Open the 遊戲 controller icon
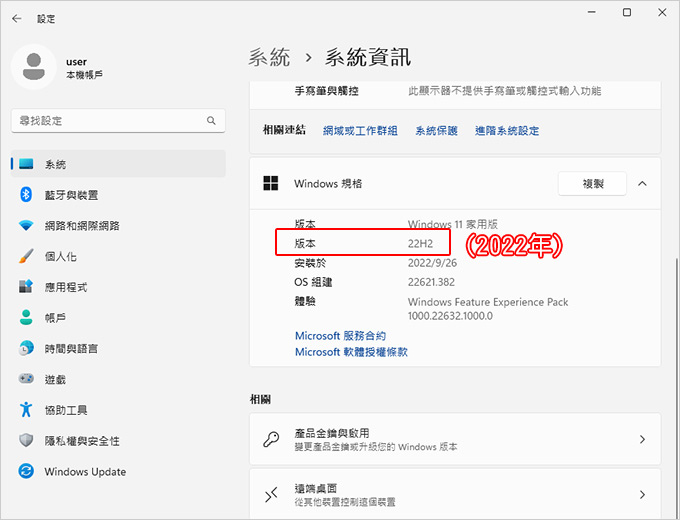This screenshot has width=680, height=520. pos(26,379)
